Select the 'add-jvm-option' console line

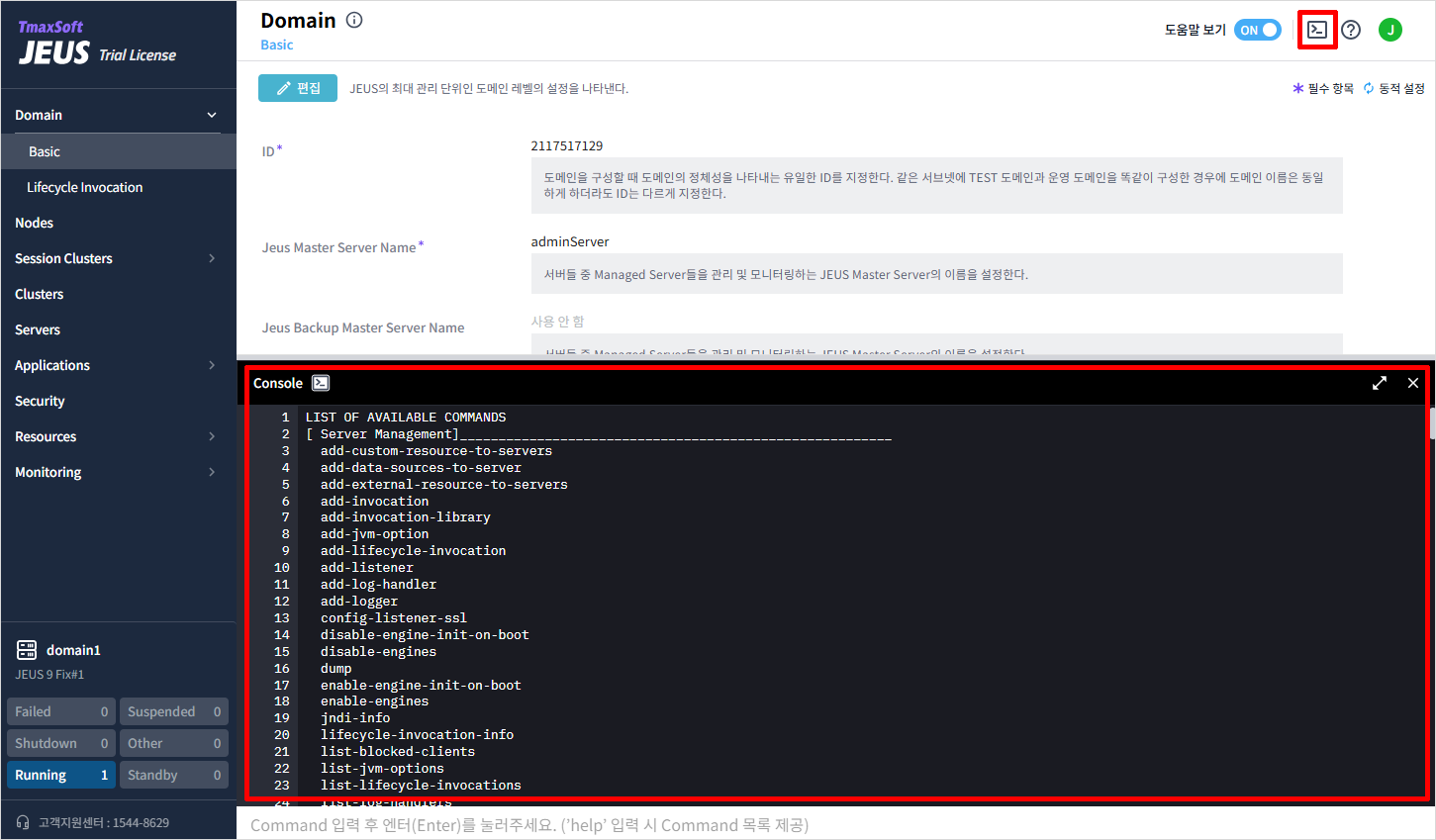[374, 534]
